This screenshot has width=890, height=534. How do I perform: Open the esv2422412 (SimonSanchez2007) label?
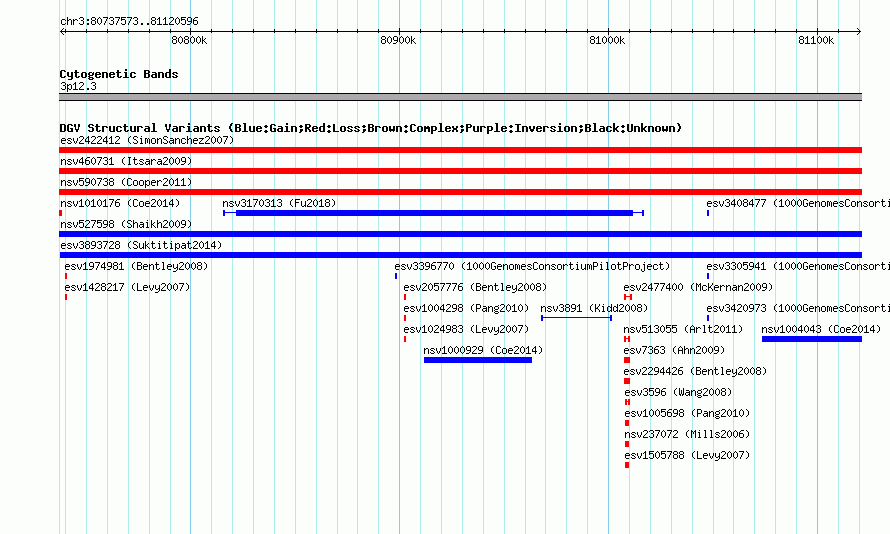coord(147,140)
